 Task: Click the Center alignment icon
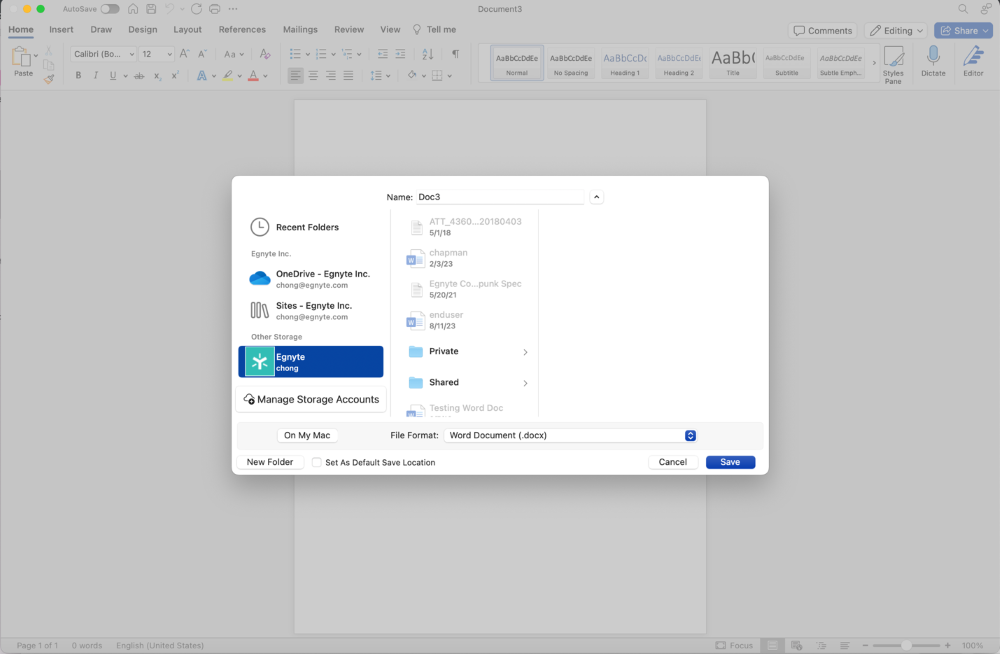[313, 76]
